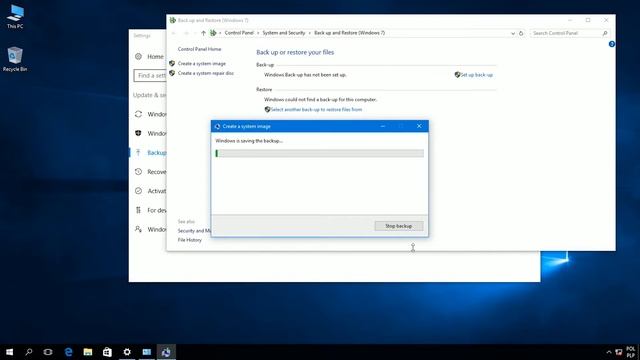Screen dimensions: 640x360
Task: Click Forward button in Control Panel window
Action: (186, 33)
